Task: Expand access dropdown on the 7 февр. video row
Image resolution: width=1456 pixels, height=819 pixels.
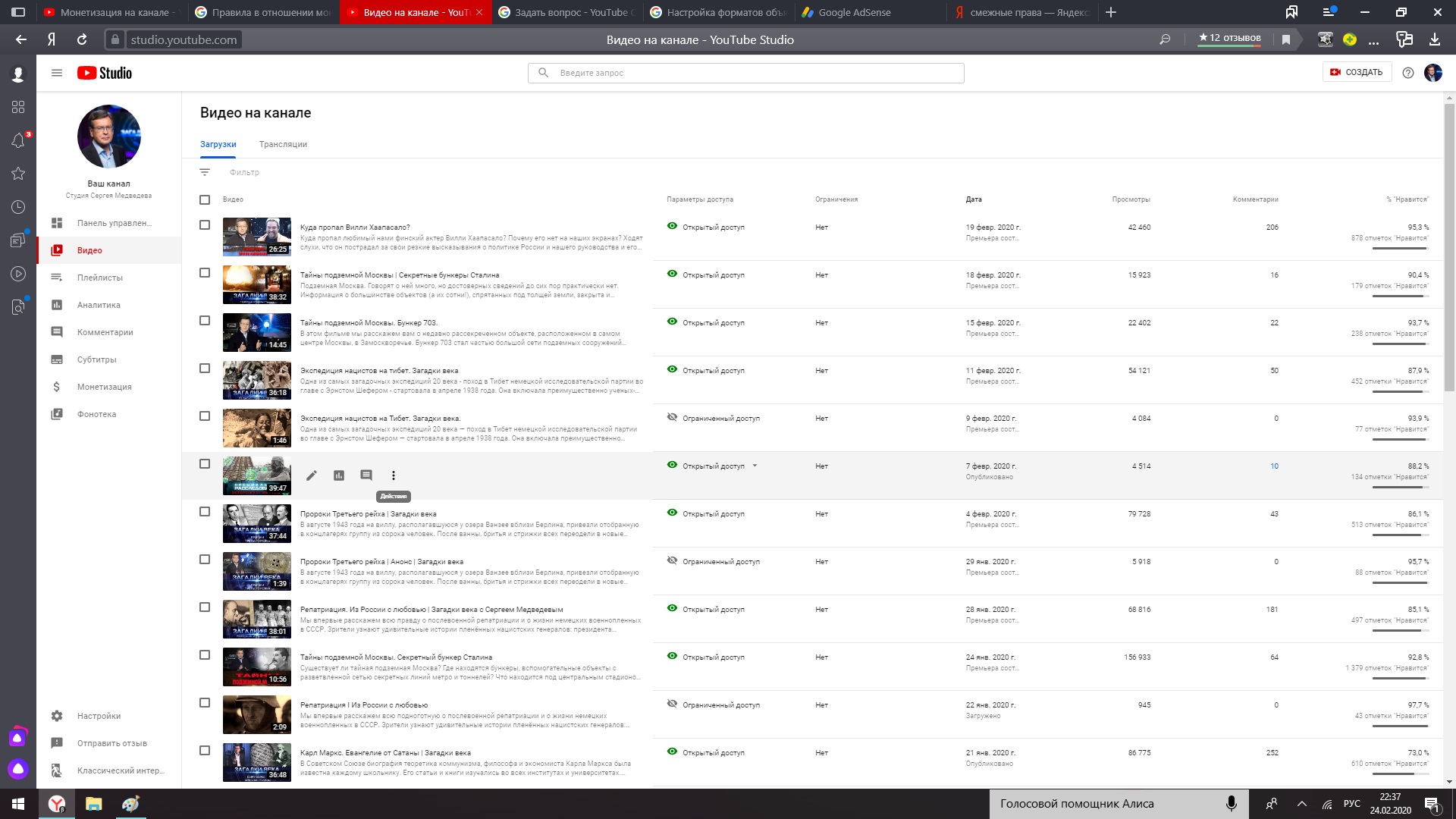Action: point(755,466)
